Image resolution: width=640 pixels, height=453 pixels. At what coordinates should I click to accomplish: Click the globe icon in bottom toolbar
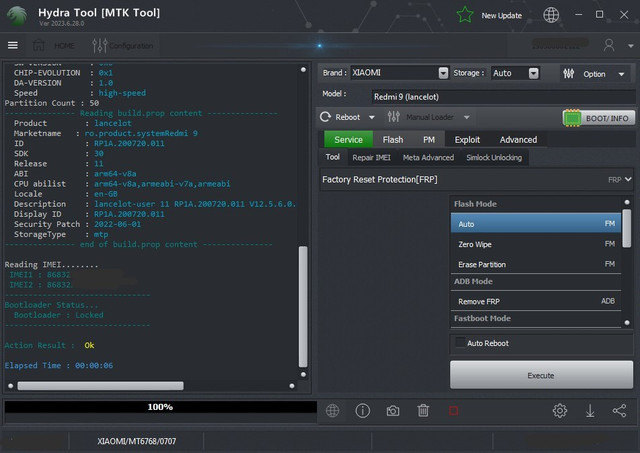coord(332,411)
